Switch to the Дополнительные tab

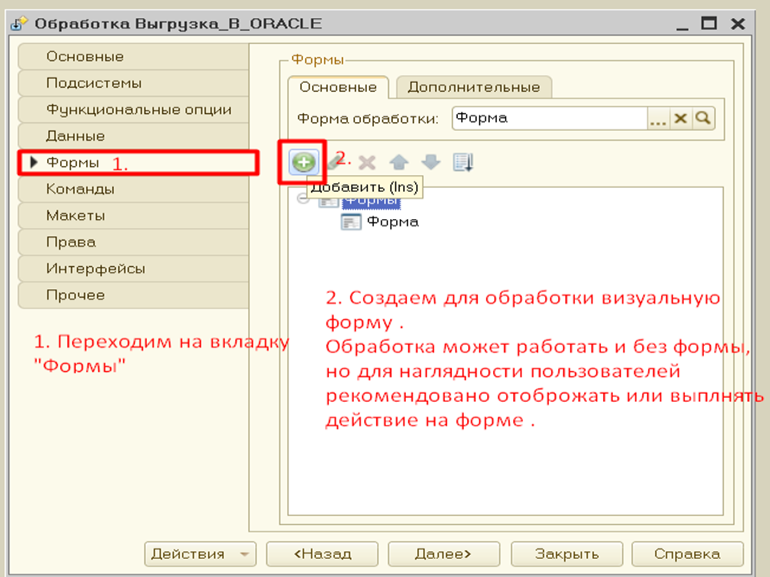coord(474,87)
